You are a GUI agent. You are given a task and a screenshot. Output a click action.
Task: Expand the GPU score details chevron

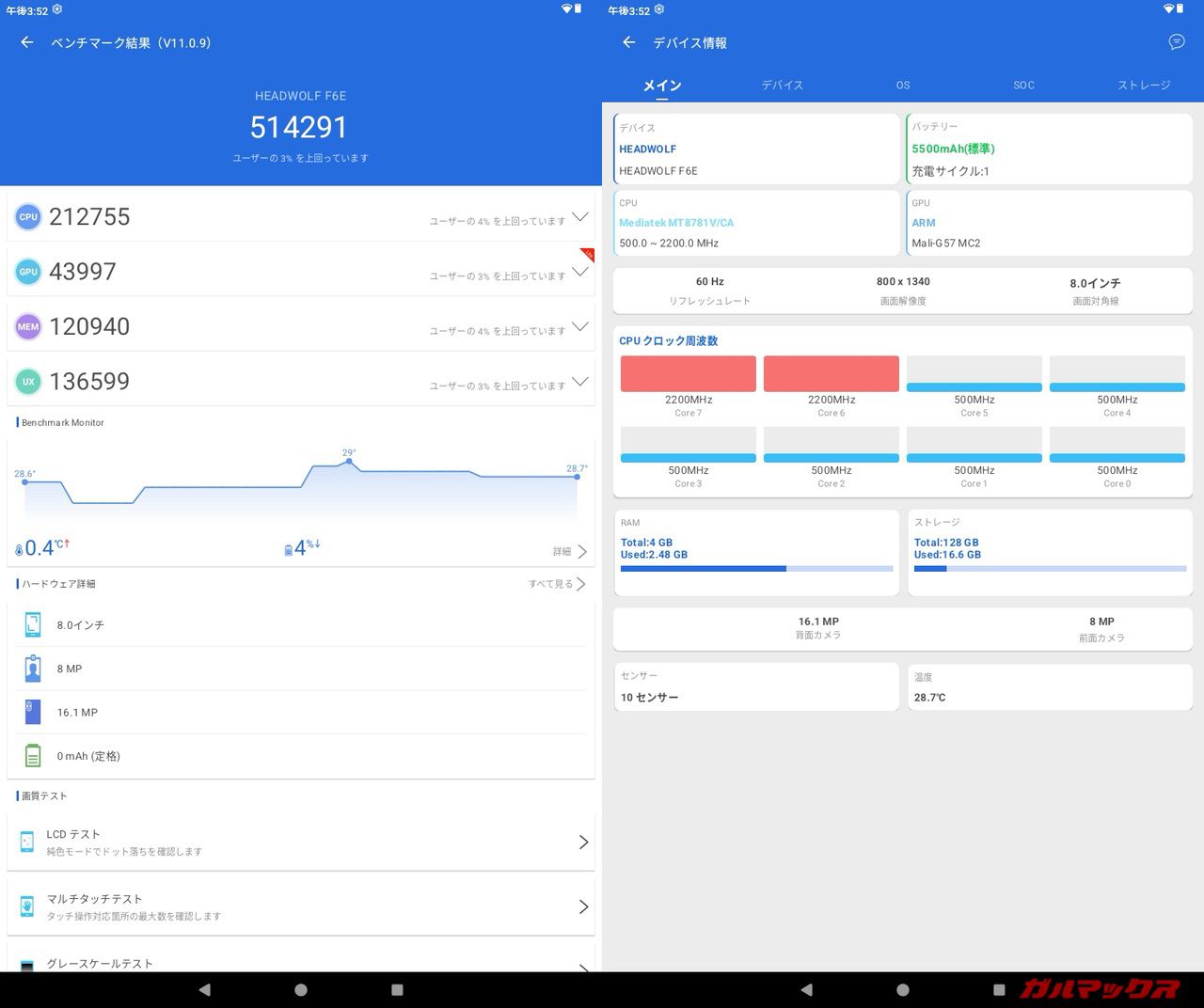click(579, 272)
